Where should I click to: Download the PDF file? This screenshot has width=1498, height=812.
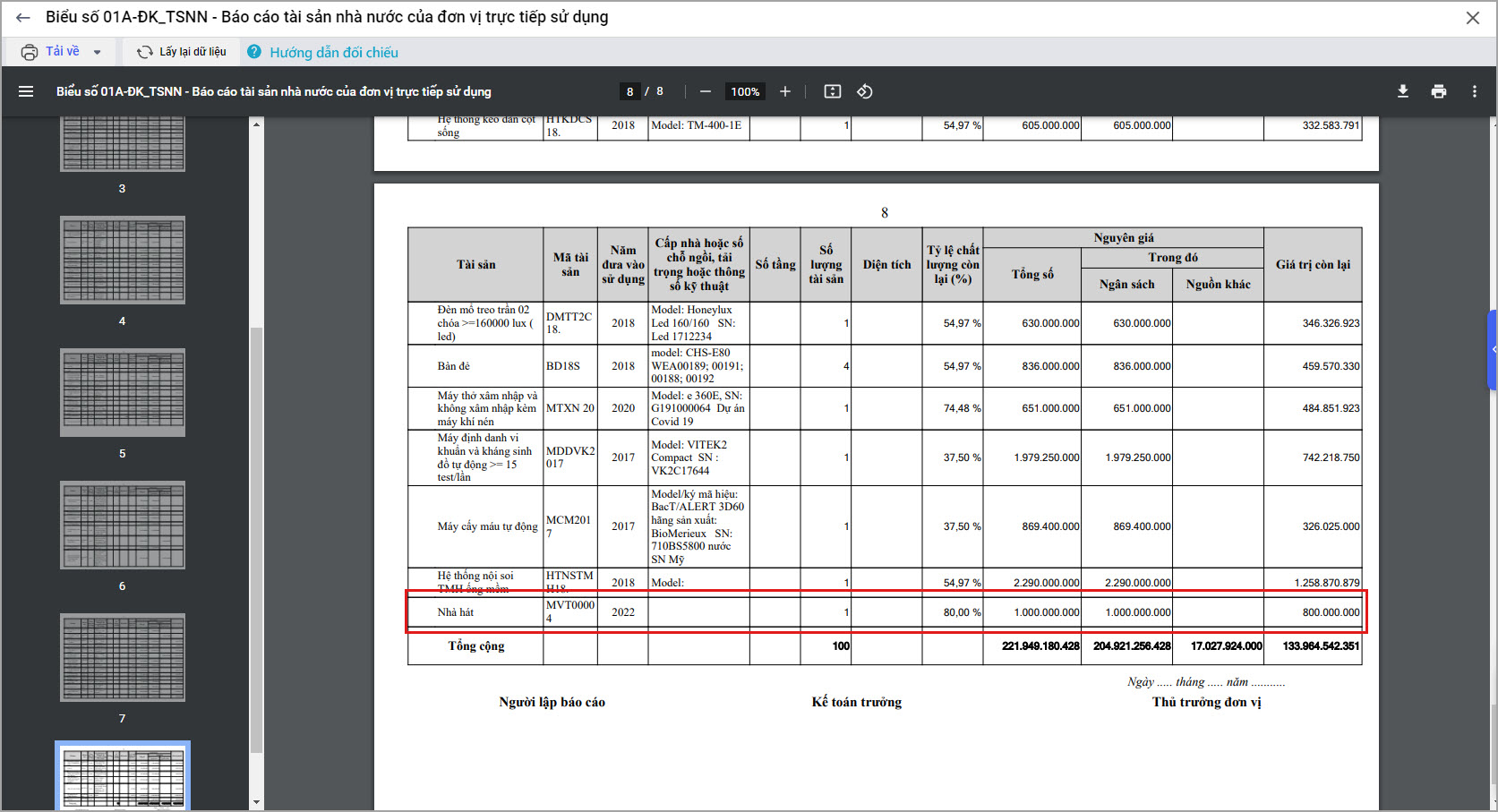1403,91
